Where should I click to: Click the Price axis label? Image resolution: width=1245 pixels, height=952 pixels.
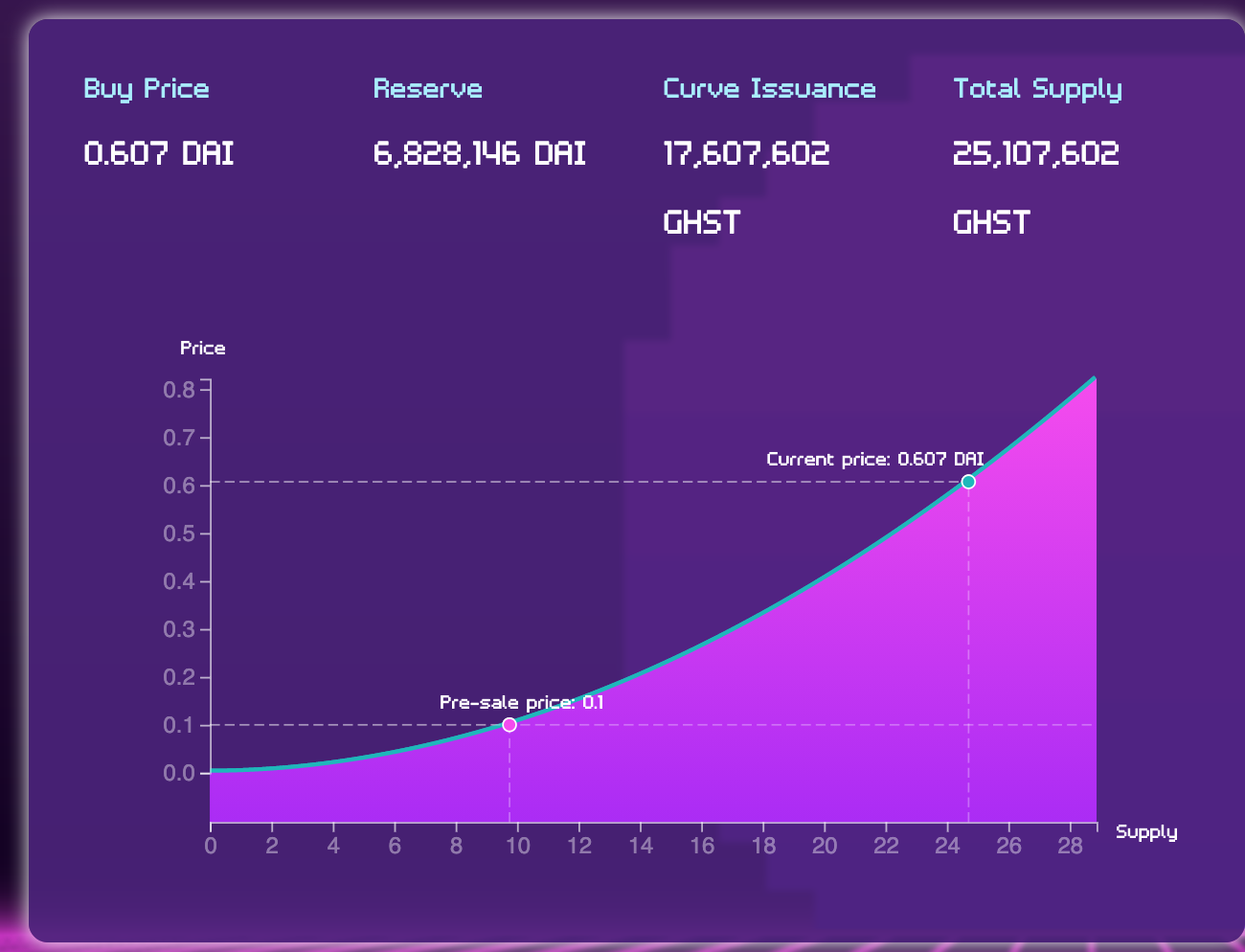pos(203,348)
